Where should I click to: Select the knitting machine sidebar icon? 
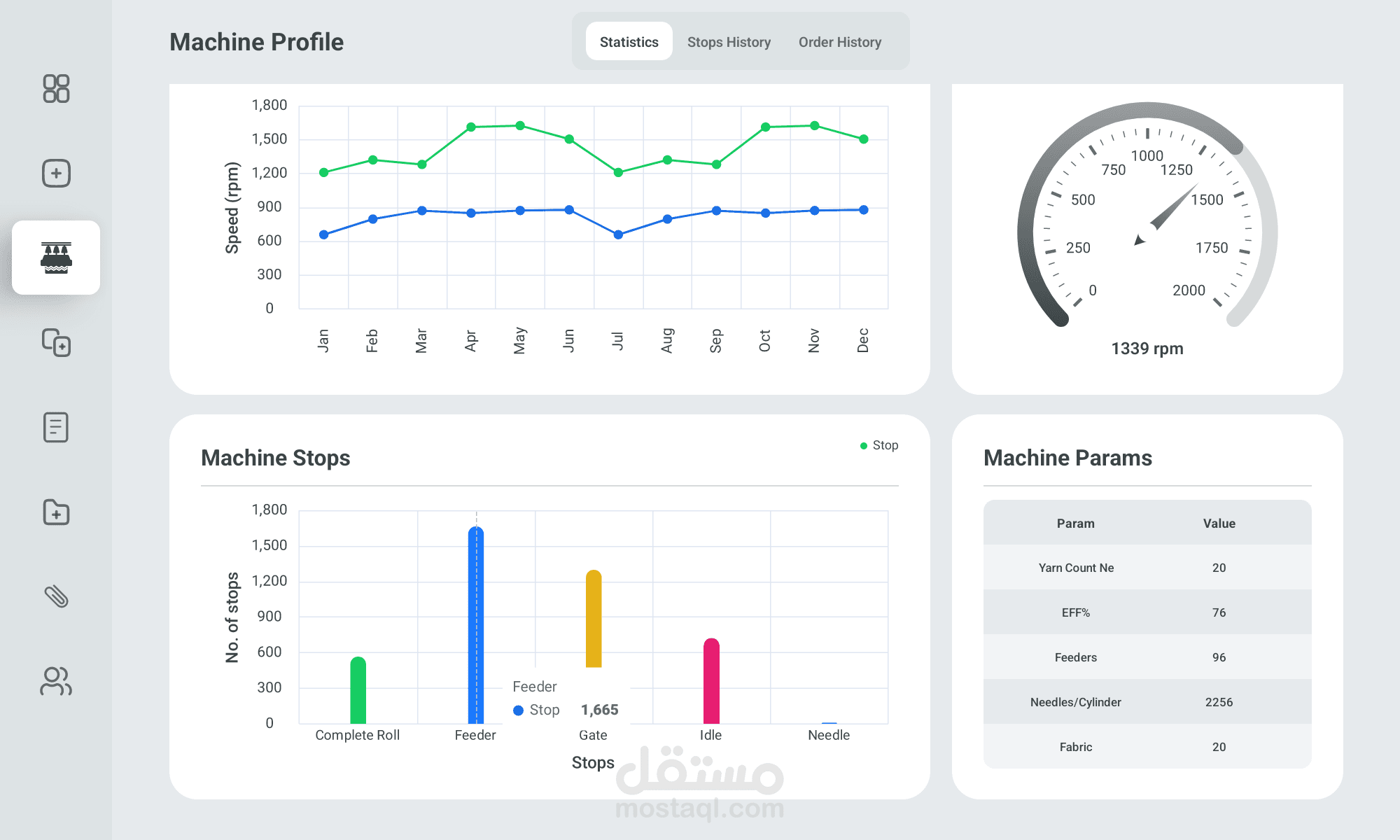point(56,258)
